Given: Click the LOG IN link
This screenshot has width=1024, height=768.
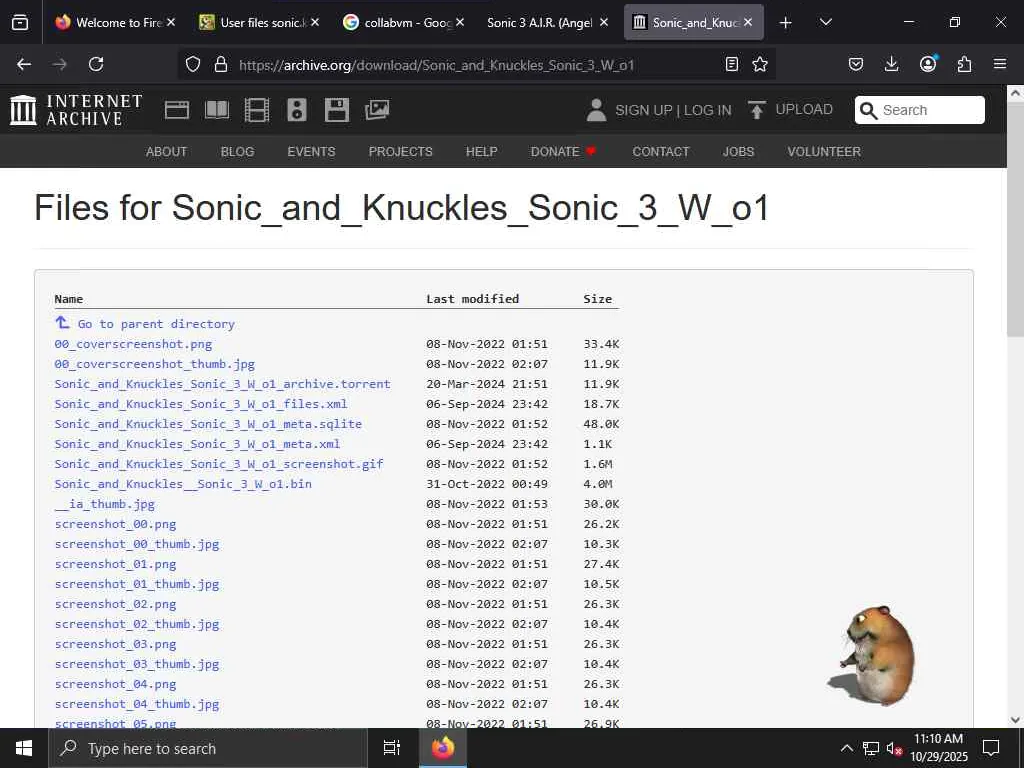Looking at the screenshot, I should (x=707, y=110).
